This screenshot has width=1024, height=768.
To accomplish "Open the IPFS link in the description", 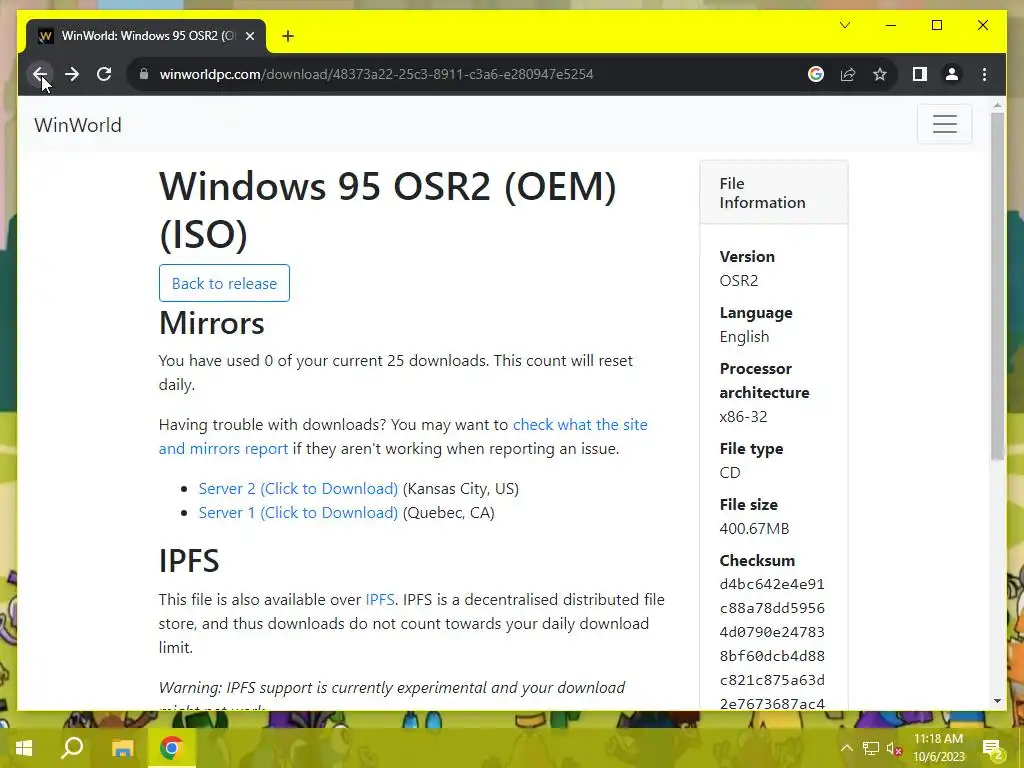I will click(379, 600).
